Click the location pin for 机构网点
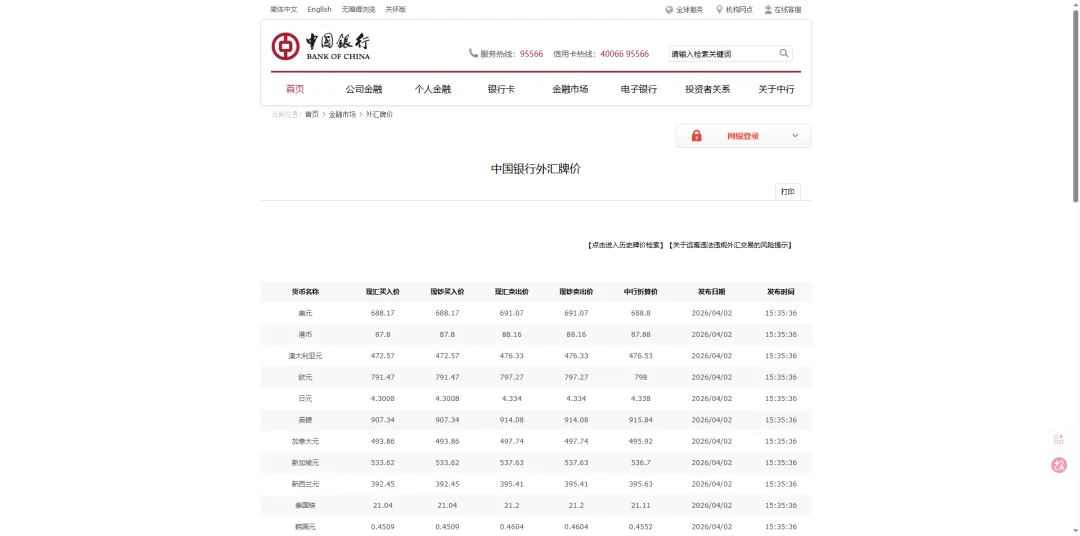The width and height of the screenshot is (1080, 536). pos(720,10)
